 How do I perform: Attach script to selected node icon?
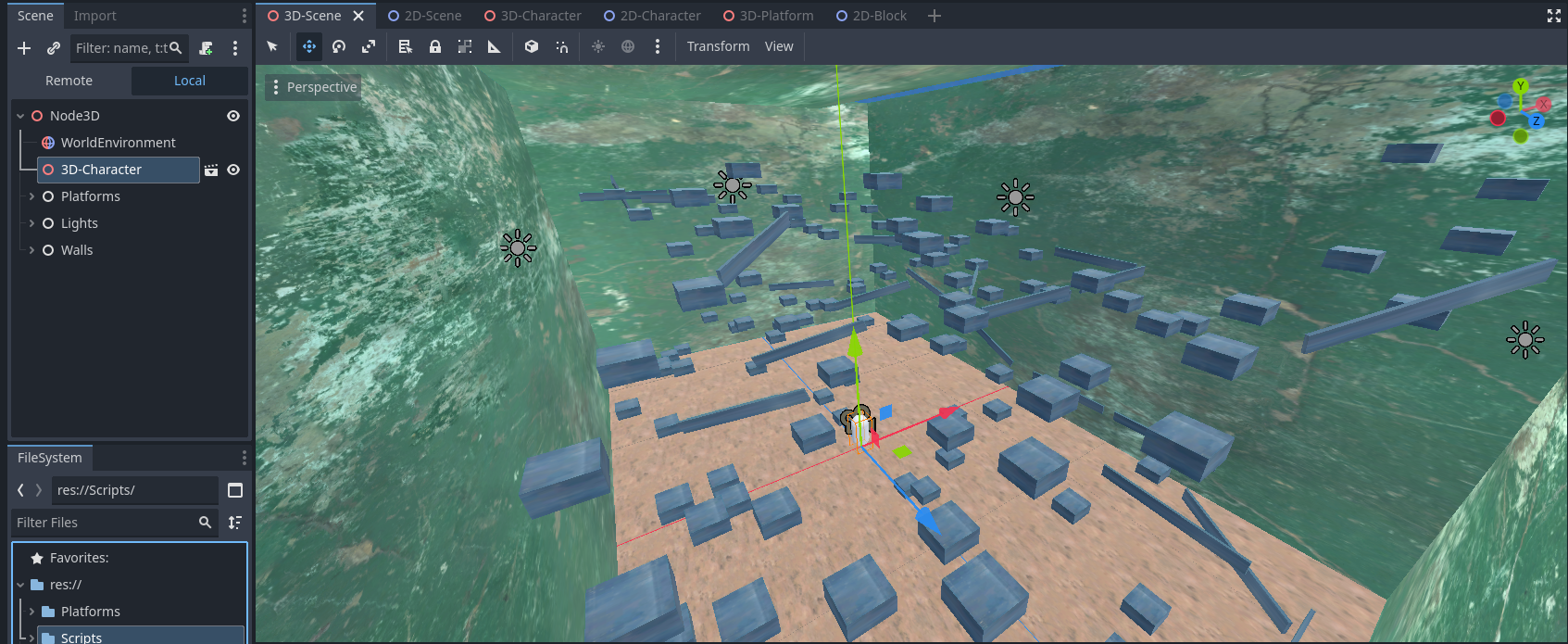206,48
